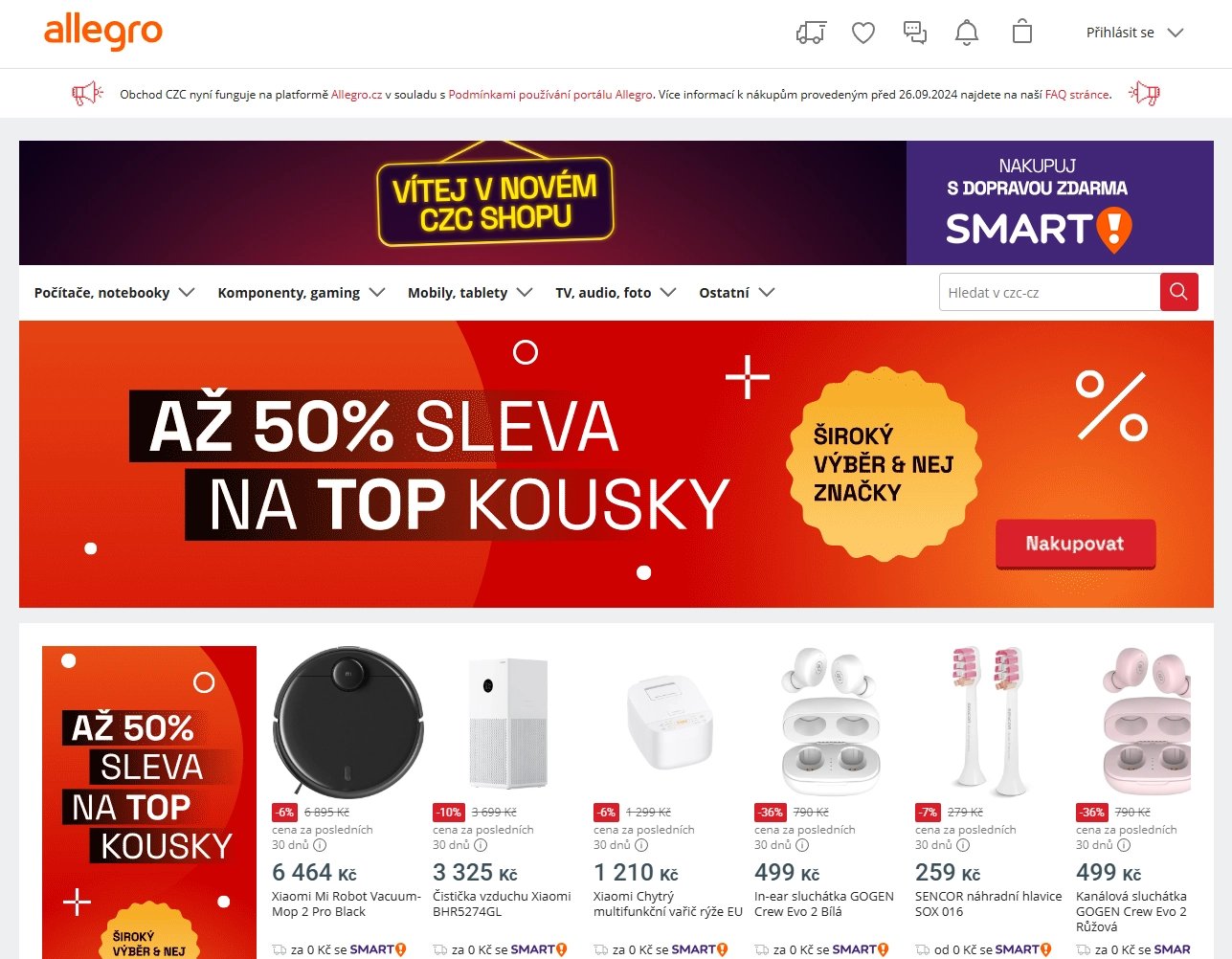Click the Nakupovat banner button
Viewport: 1232px width, 959px height.
[1075, 544]
